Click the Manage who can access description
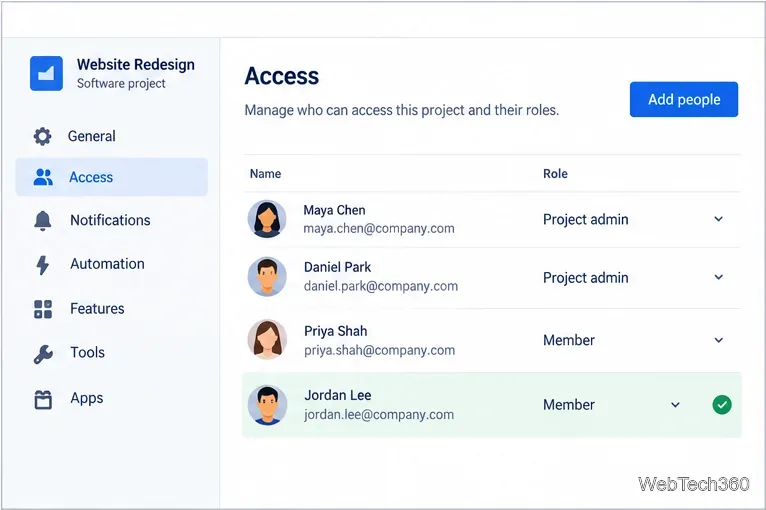 [402, 110]
